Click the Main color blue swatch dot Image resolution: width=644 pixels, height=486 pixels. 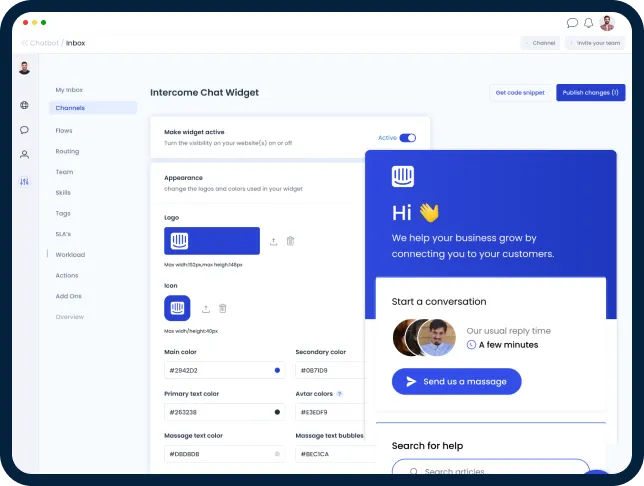(277, 370)
